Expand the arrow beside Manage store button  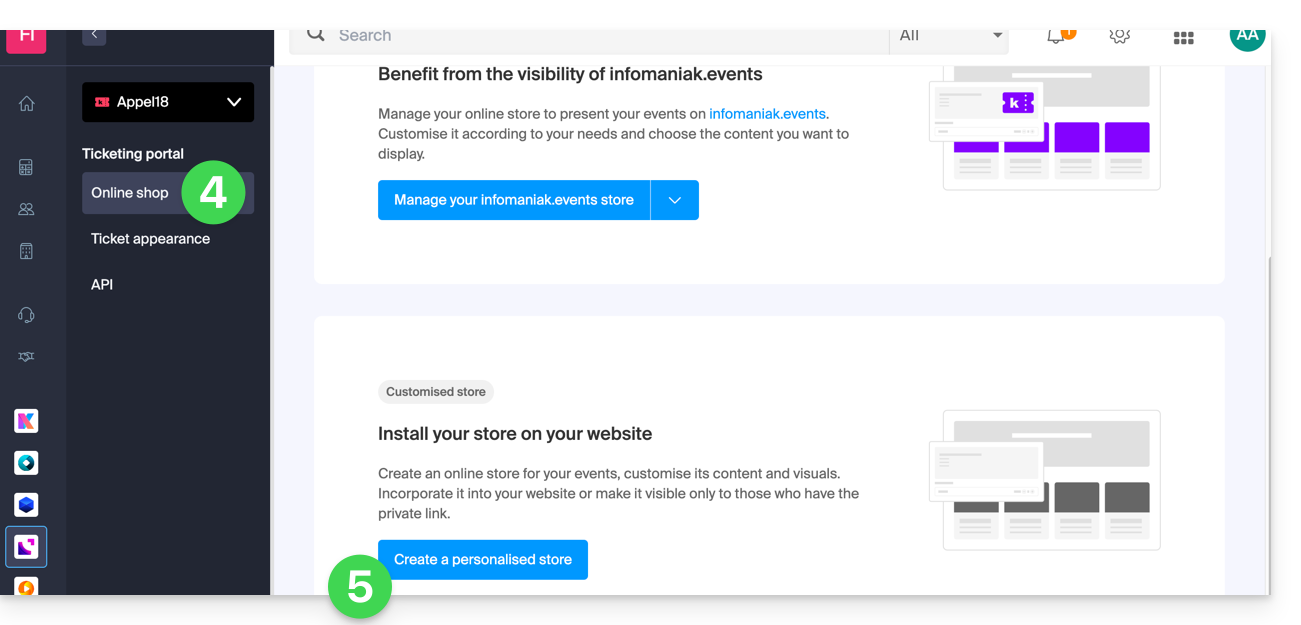click(675, 200)
